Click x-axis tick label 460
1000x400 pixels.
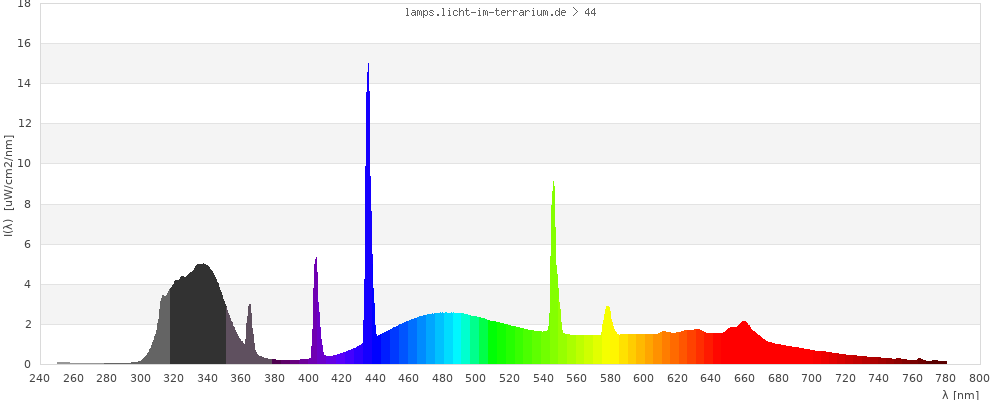tap(409, 378)
